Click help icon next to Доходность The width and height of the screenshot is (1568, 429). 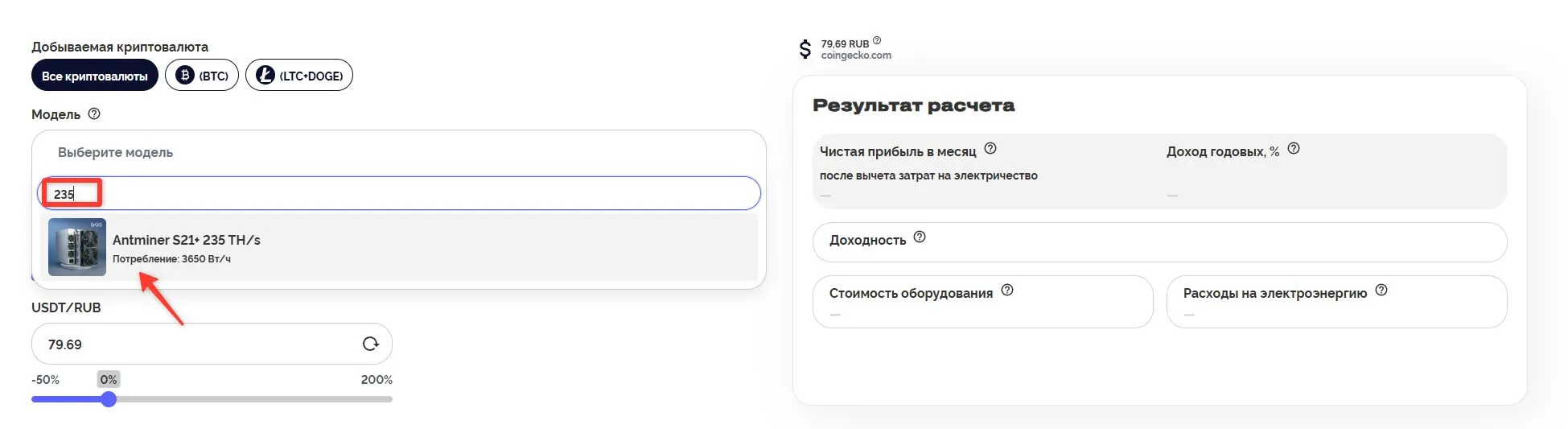[x=920, y=237]
